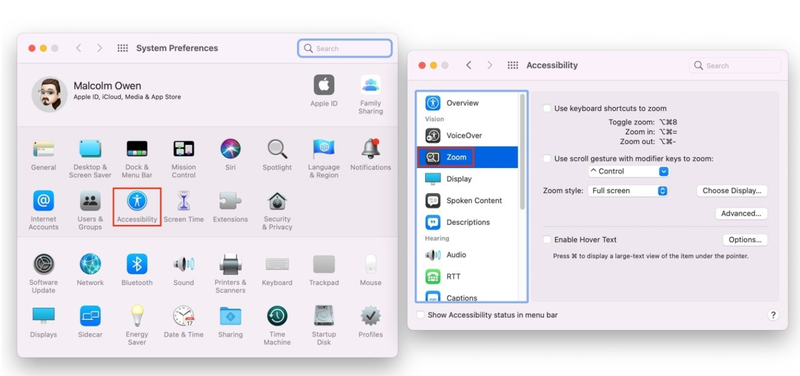The height and width of the screenshot is (376, 800).
Task: Select VoiceOver in Accessibility sidebar
Action: 467,136
